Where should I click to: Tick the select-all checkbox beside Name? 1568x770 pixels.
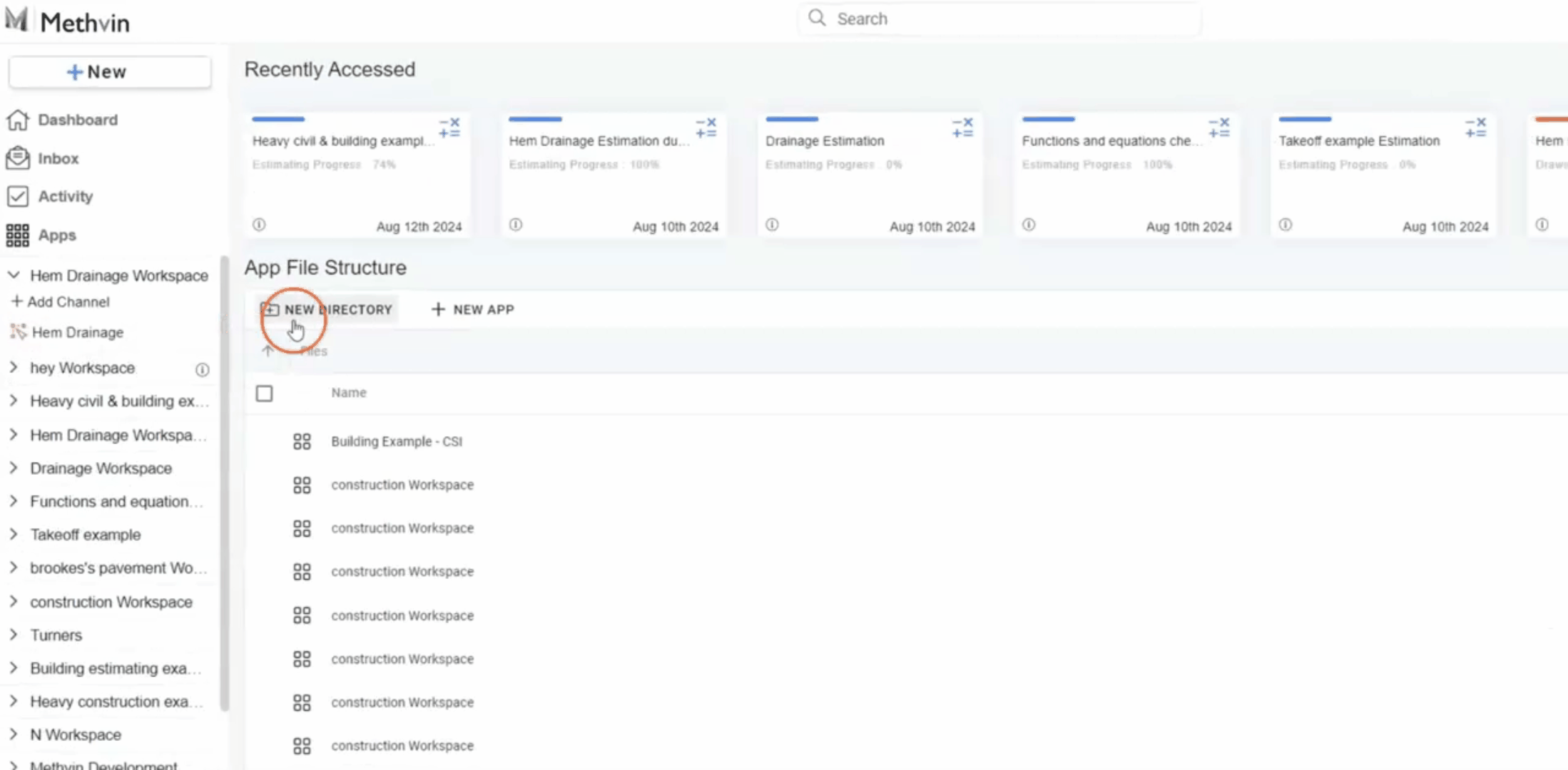point(264,394)
